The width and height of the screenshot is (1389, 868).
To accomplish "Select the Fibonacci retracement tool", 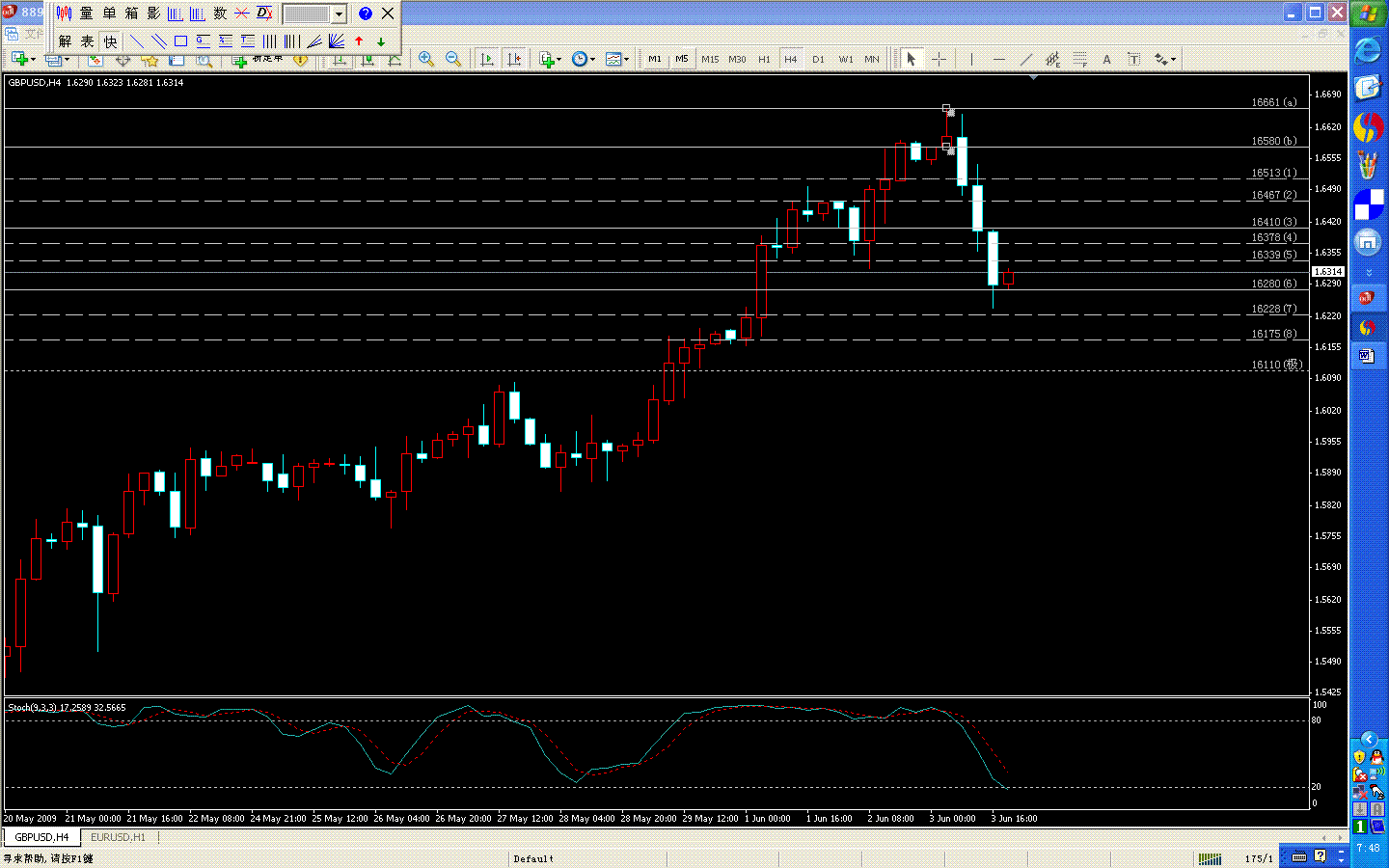I will tap(1079, 60).
